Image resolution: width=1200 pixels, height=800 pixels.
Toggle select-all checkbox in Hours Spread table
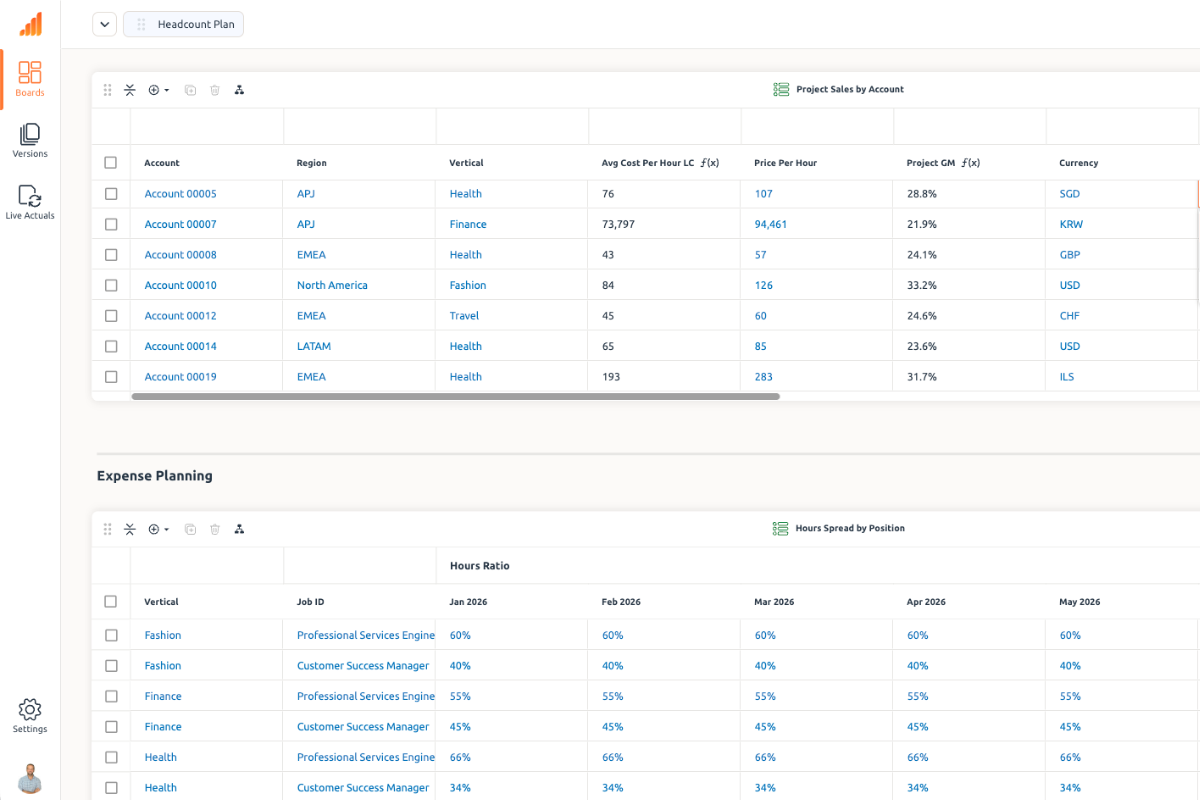(111, 602)
